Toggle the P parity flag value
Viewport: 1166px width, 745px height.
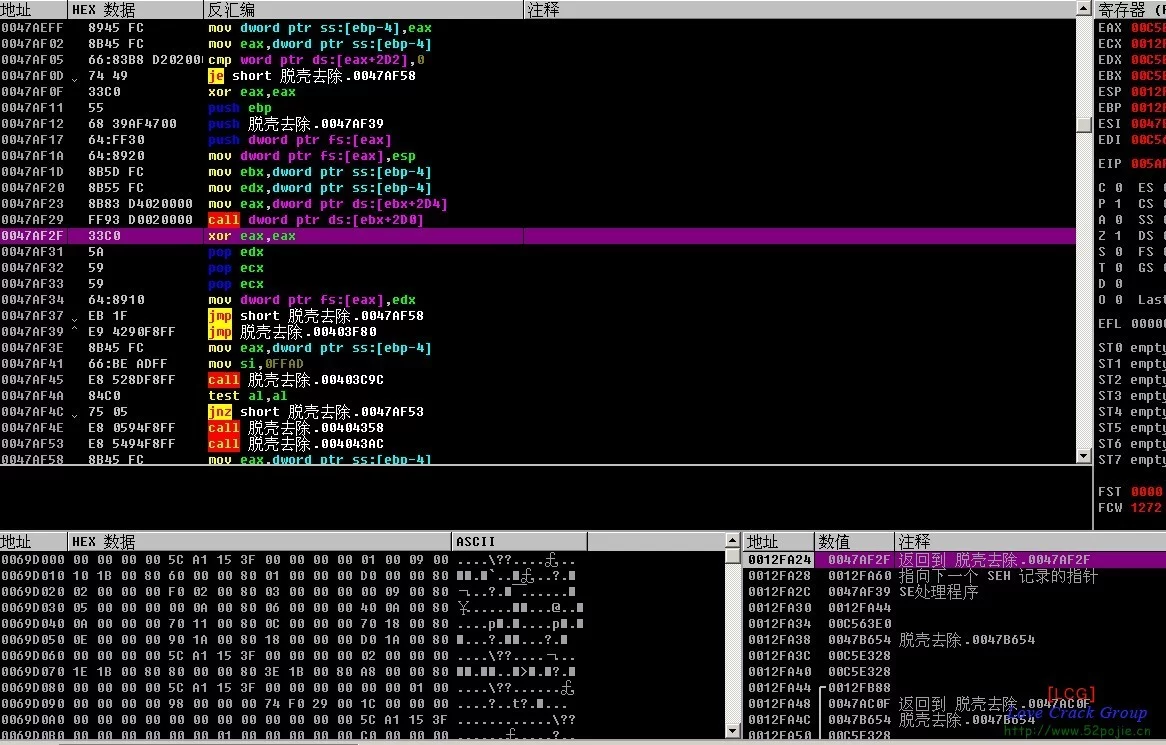point(1118,204)
